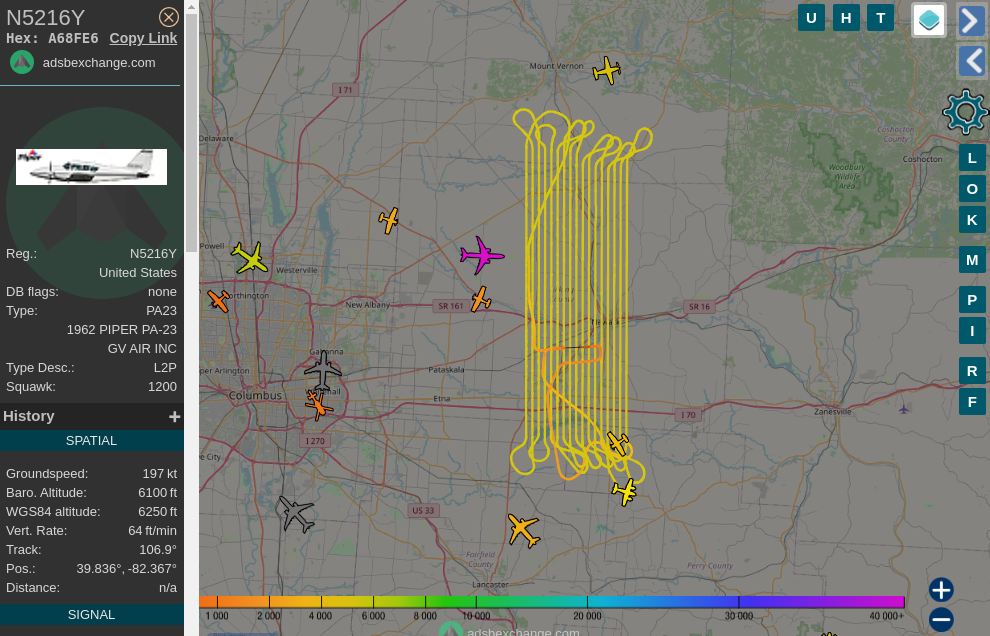990x636 pixels.
Task: Click the orange 1 000 ft altitude color band
Action: tap(217, 602)
